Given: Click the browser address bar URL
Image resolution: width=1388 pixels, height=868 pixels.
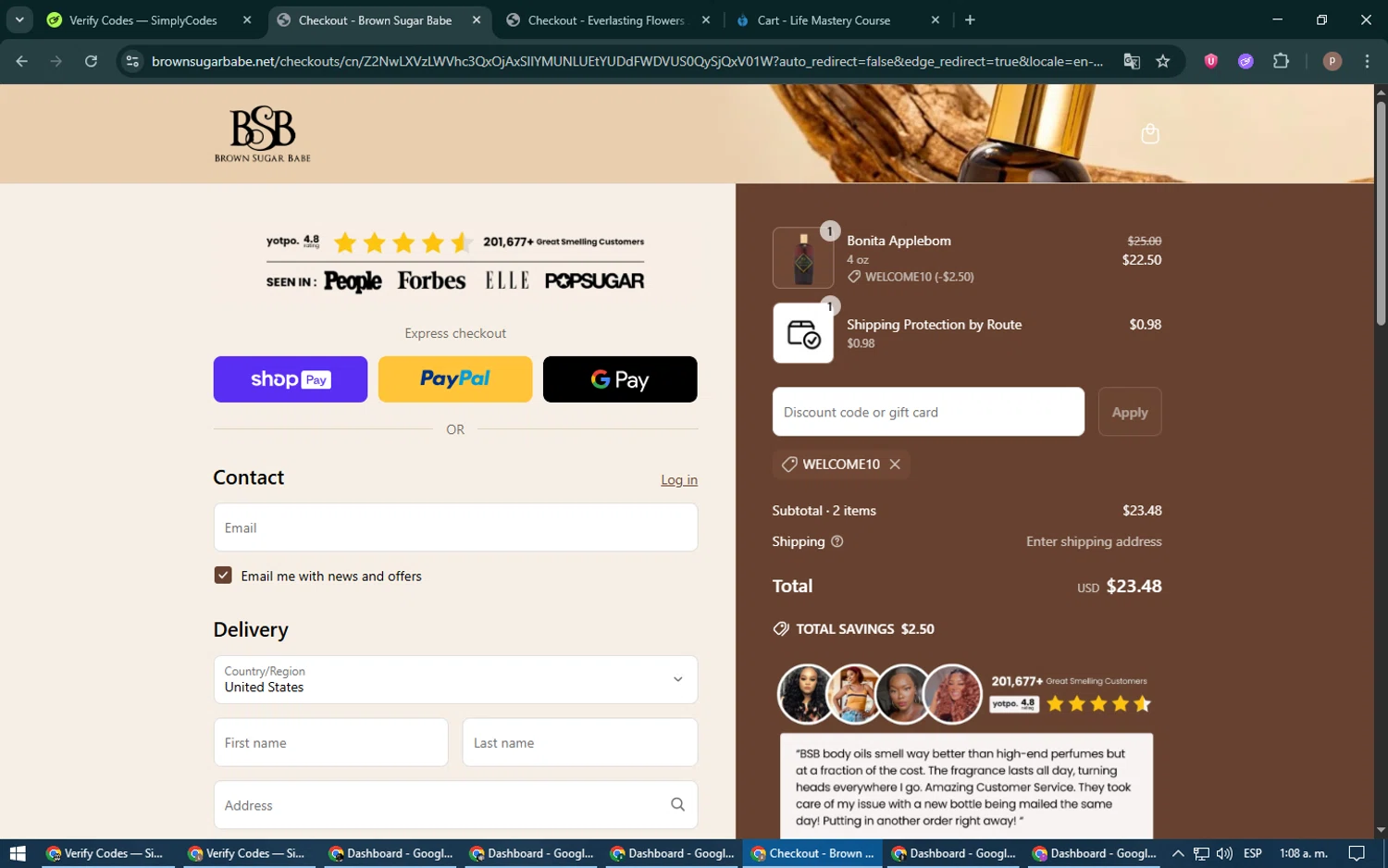Looking at the screenshot, I should (627, 61).
